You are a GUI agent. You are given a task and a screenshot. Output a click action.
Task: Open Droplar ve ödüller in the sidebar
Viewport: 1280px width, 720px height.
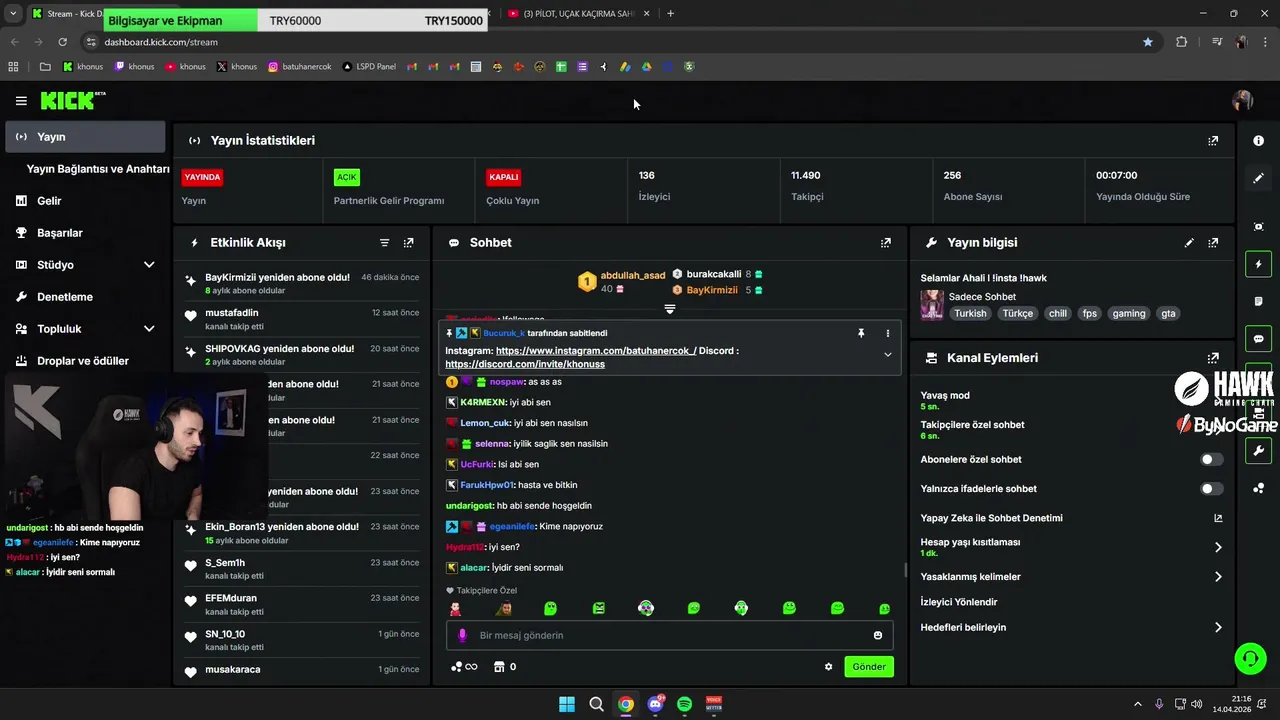pos(85,361)
